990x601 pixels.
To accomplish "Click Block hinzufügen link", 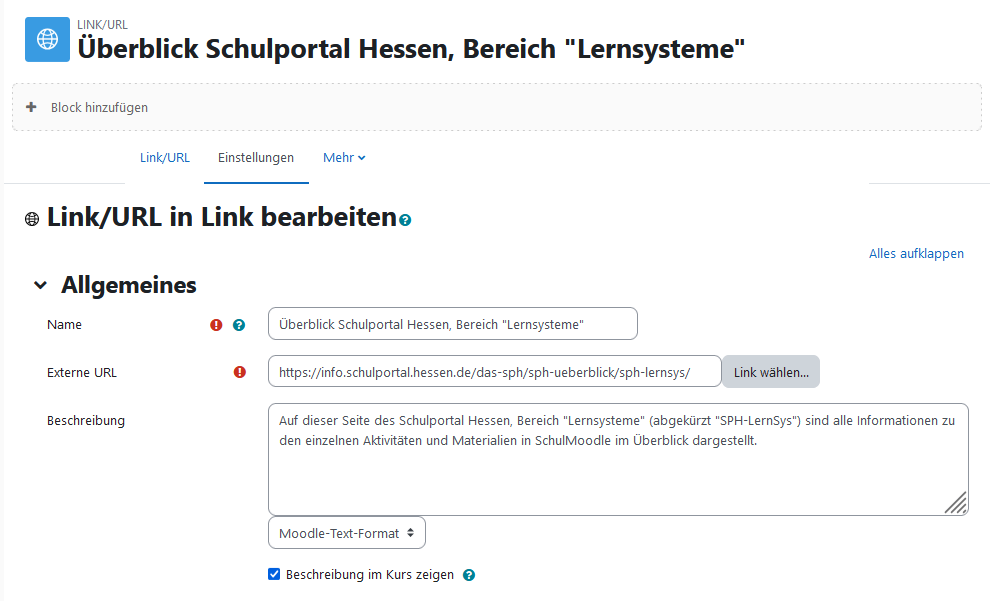I will 99,107.
